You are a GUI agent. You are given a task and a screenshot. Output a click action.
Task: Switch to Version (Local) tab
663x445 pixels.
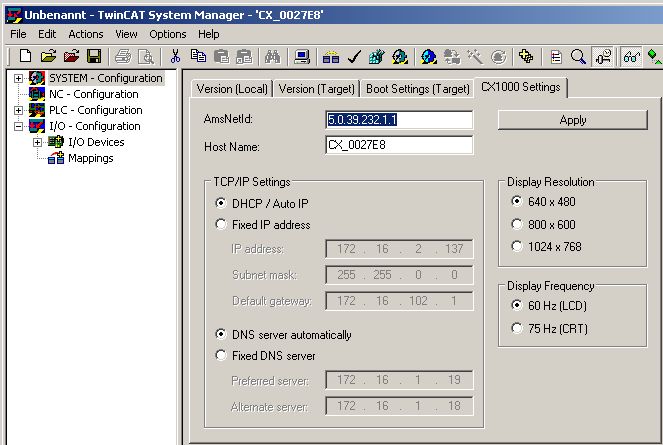coord(232,89)
